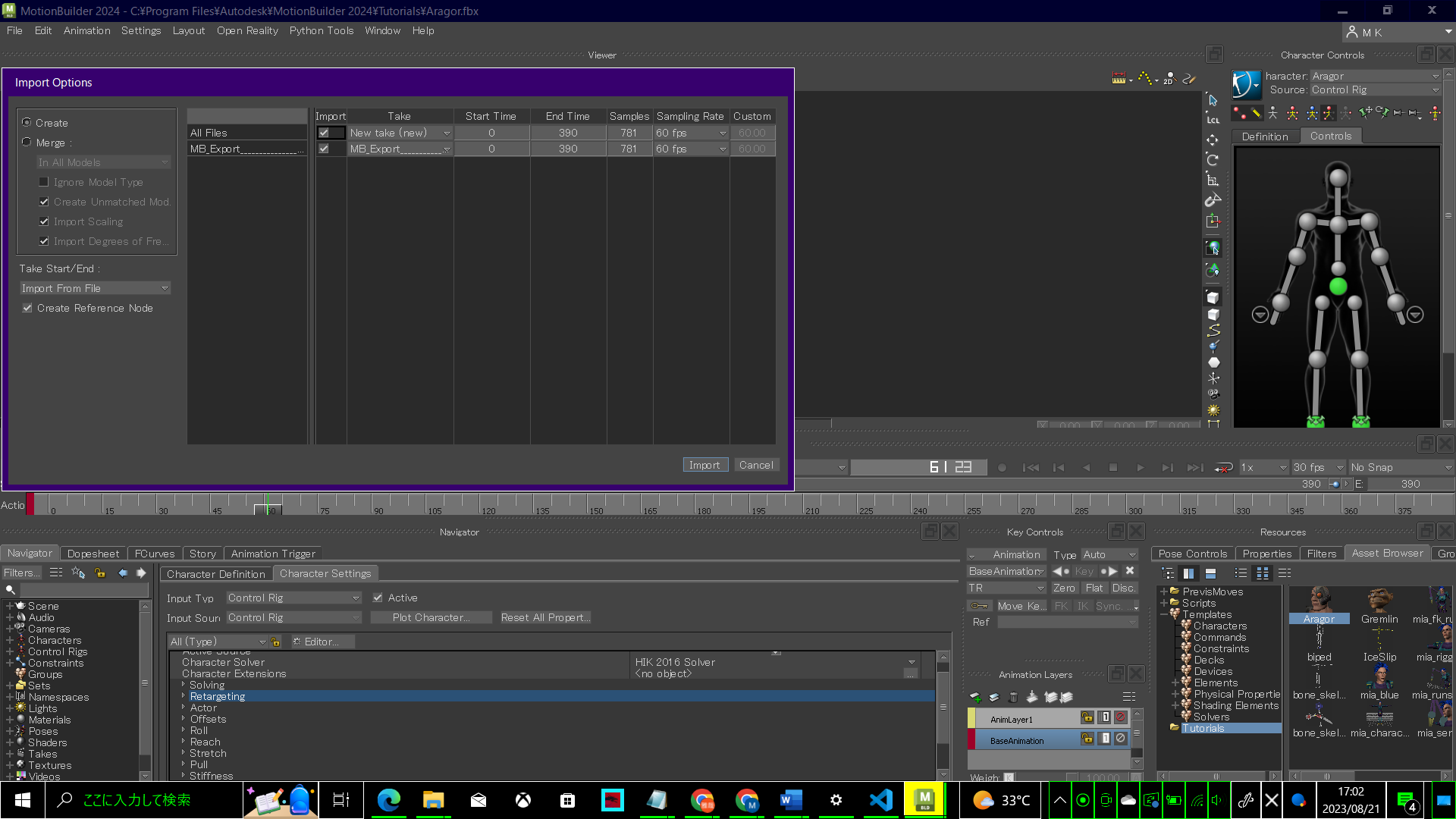Create a new animation layer
Screen dimensions: 1456x819
(x=976, y=696)
